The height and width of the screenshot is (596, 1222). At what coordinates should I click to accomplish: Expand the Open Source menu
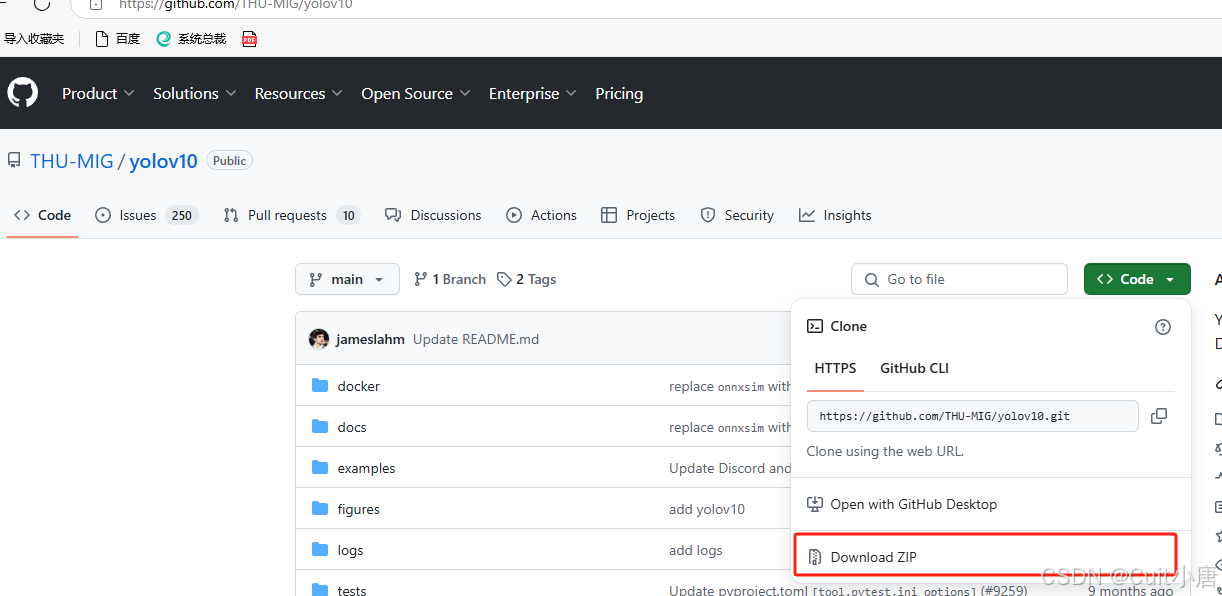tap(416, 93)
